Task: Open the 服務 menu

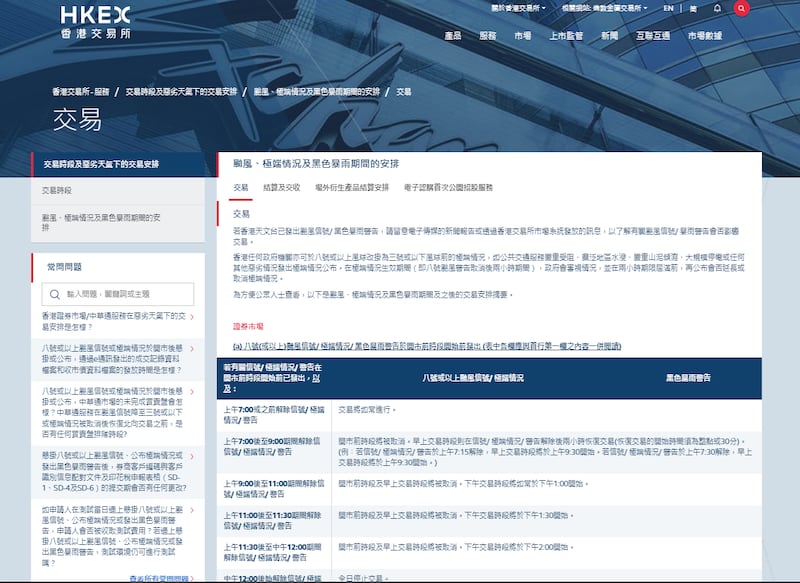Action: point(488,36)
